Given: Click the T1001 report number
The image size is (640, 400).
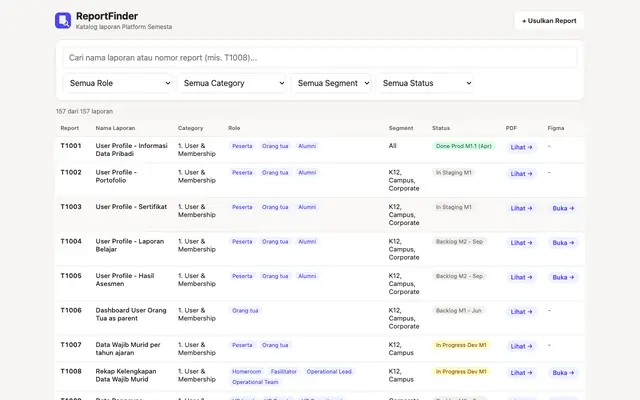Looking at the screenshot, I should click(71, 146).
